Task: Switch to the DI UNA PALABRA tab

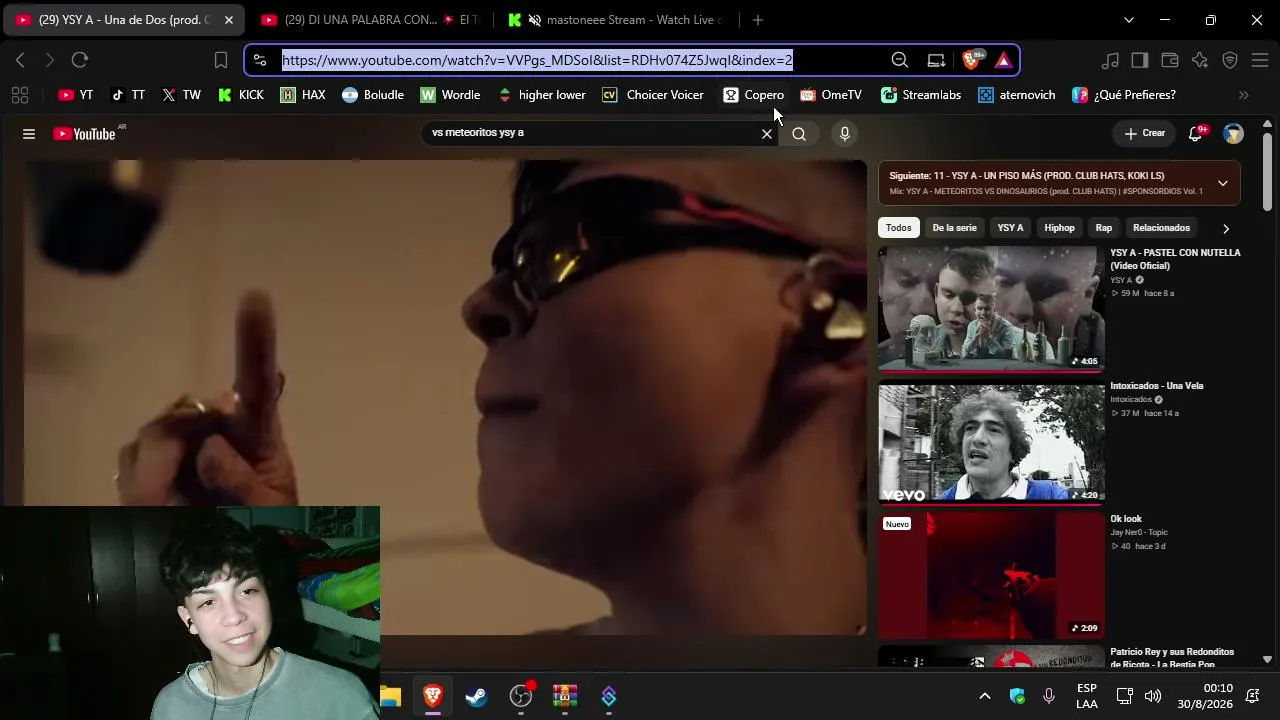Action: (370, 20)
